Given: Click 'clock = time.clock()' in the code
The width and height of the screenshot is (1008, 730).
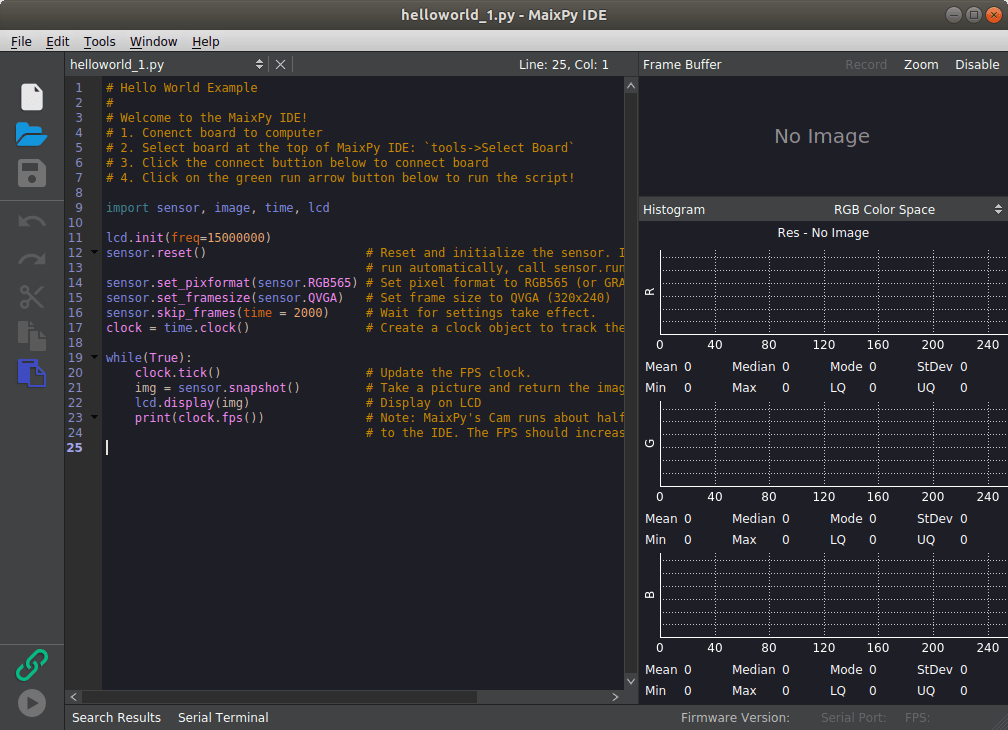Looking at the screenshot, I should tap(177, 328).
